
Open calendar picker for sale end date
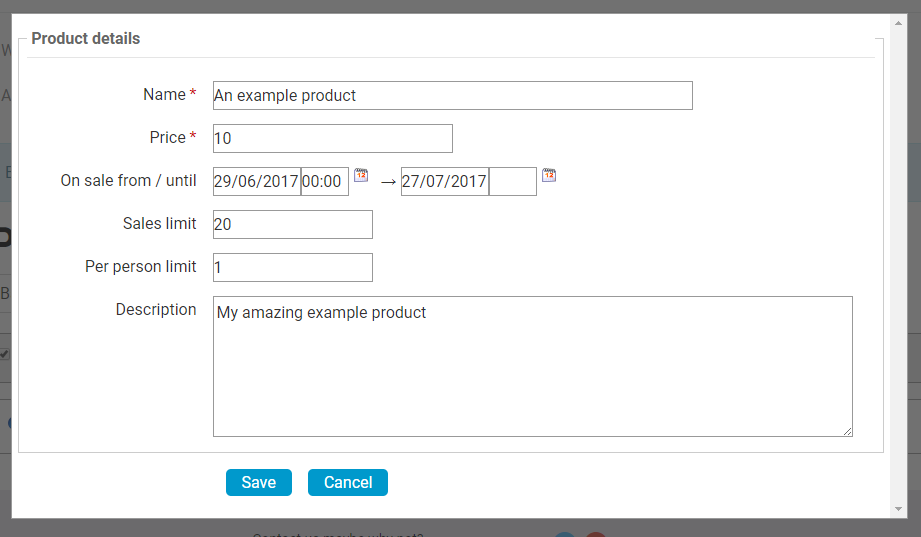(549, 175)
